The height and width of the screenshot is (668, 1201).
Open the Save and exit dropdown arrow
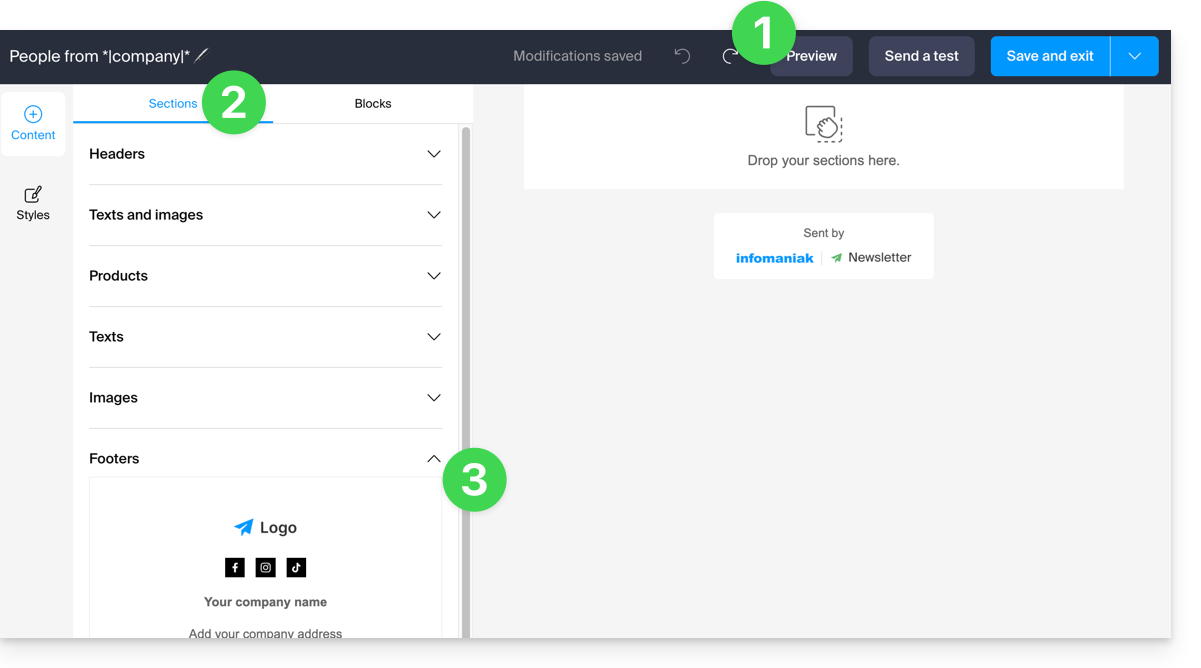[1134, 56]
